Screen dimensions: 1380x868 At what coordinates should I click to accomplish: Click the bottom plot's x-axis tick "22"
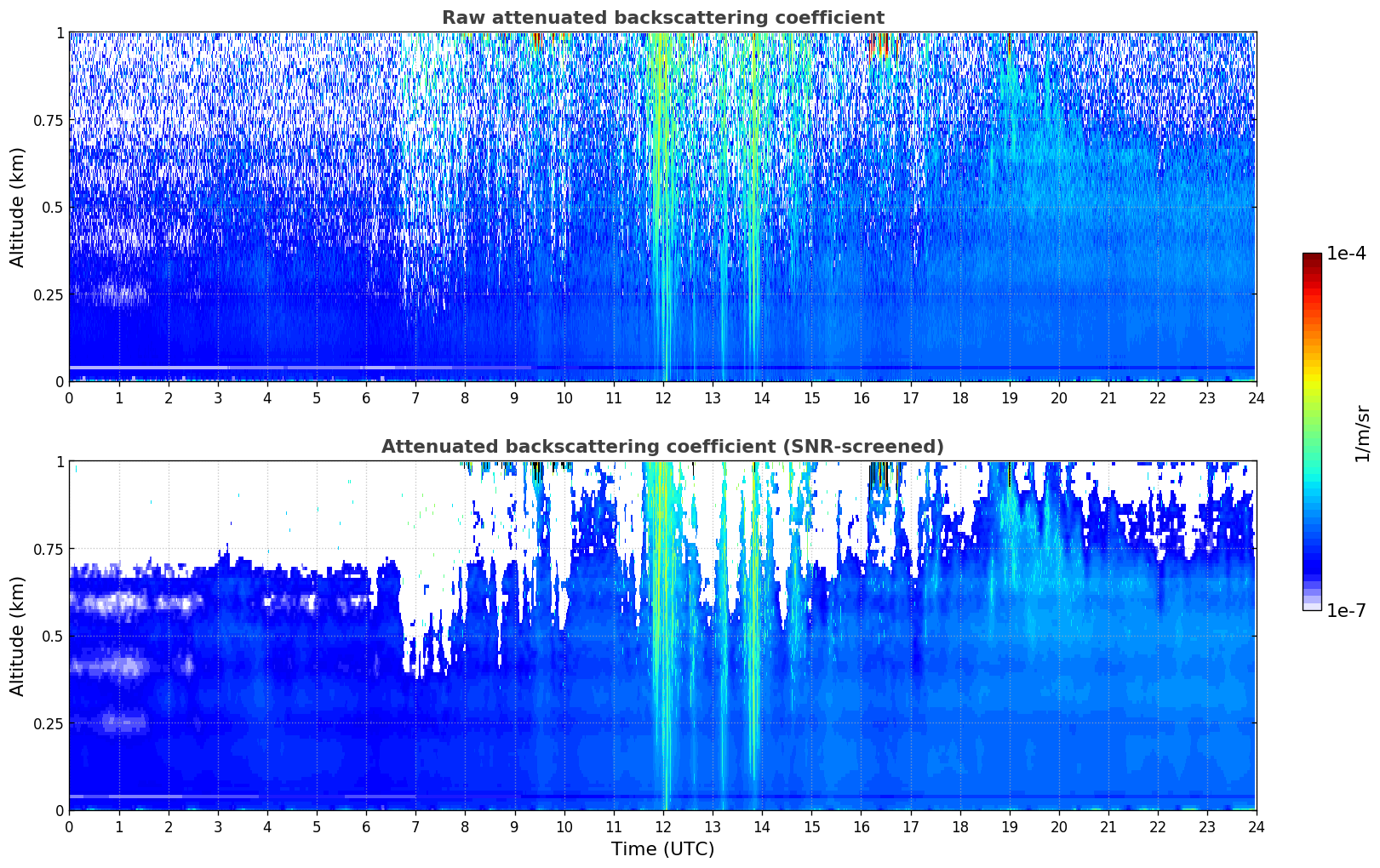(x=1158, y=826)
